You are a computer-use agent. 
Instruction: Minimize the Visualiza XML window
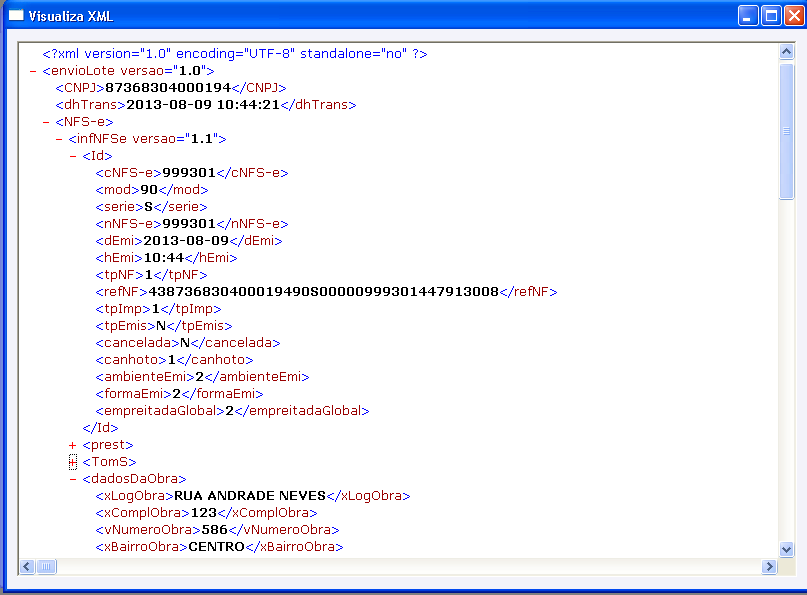pos(748,16)
